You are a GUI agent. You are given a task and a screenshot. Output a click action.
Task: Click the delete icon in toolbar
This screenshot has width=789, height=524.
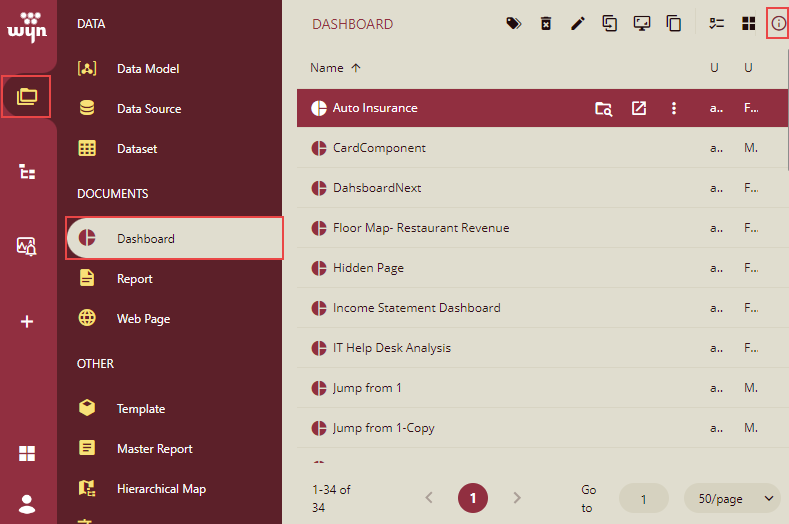(x=546, y=23)
